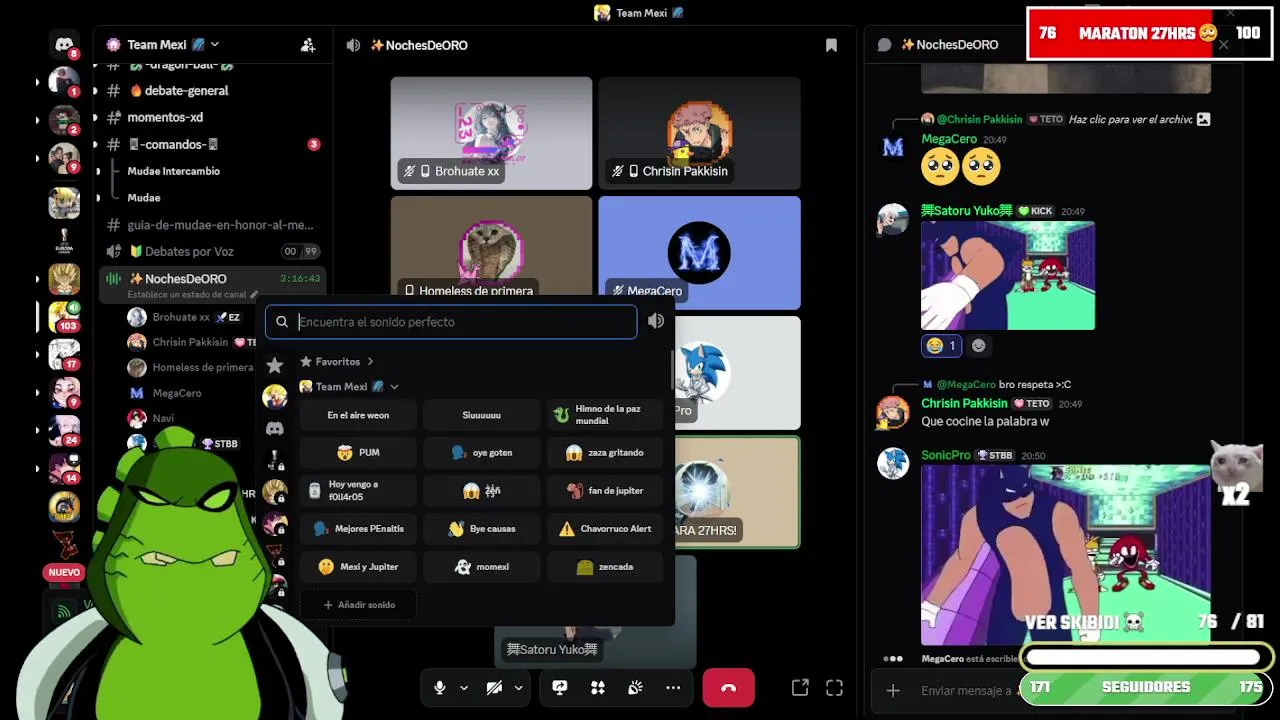Click Añadir sonido button
Viewport: 1280px width, 720px height.
358,605
